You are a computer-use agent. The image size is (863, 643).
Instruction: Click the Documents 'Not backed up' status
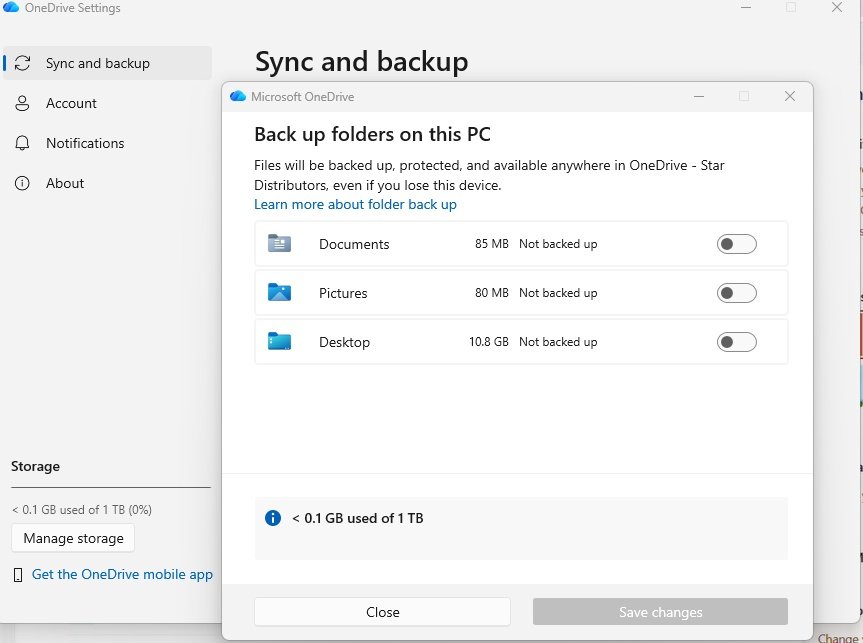pos(558,244)
